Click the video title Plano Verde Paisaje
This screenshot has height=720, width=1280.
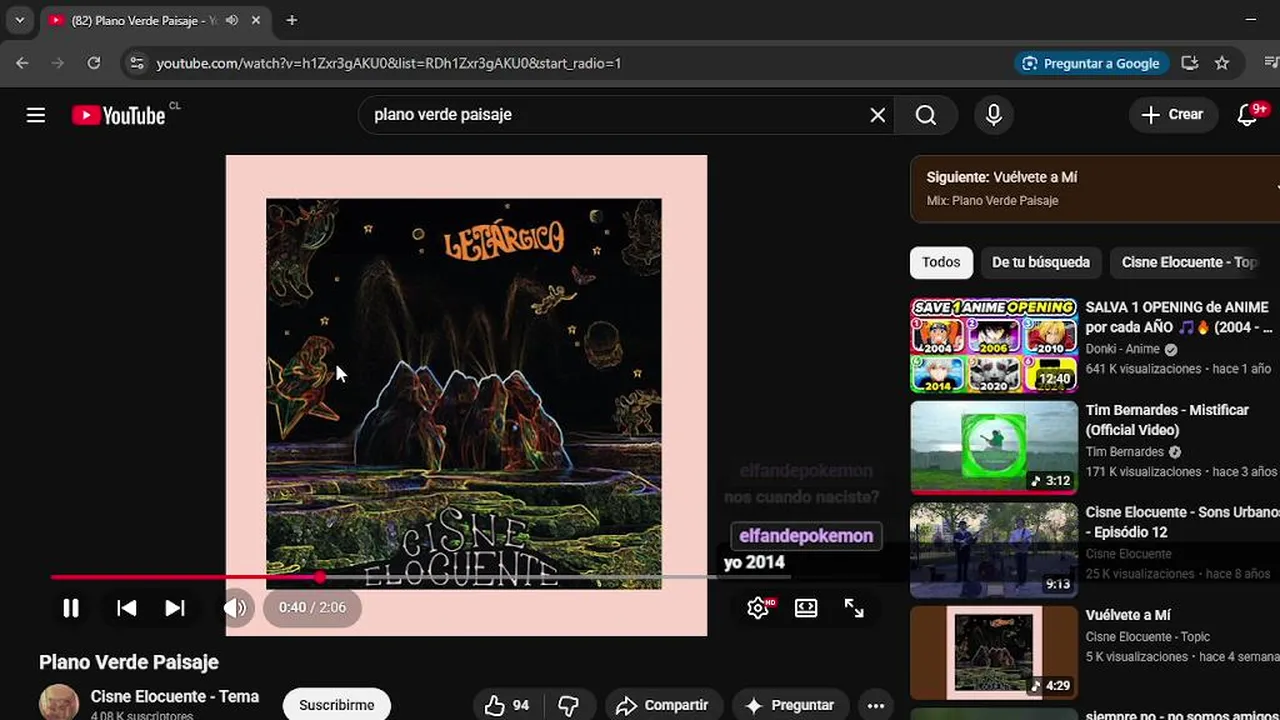point(129,662)
